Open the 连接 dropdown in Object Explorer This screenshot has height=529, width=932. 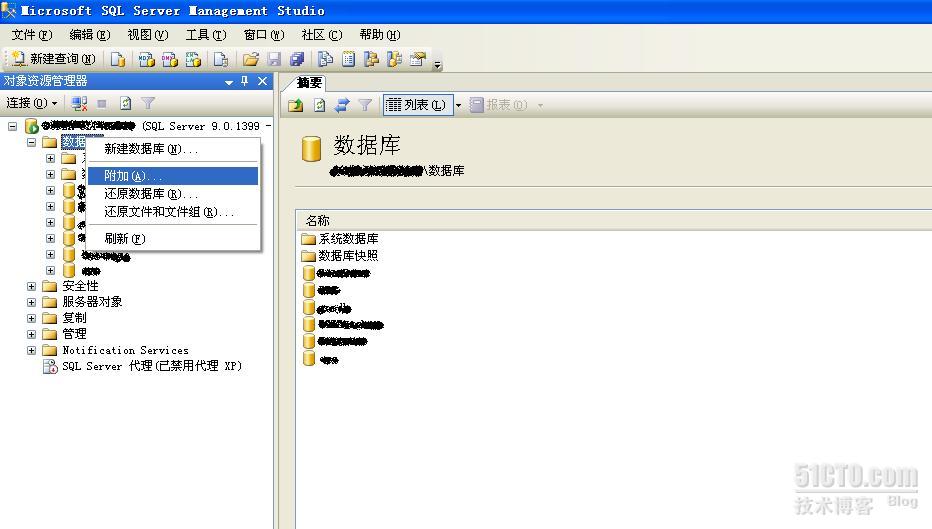[32, 103]
